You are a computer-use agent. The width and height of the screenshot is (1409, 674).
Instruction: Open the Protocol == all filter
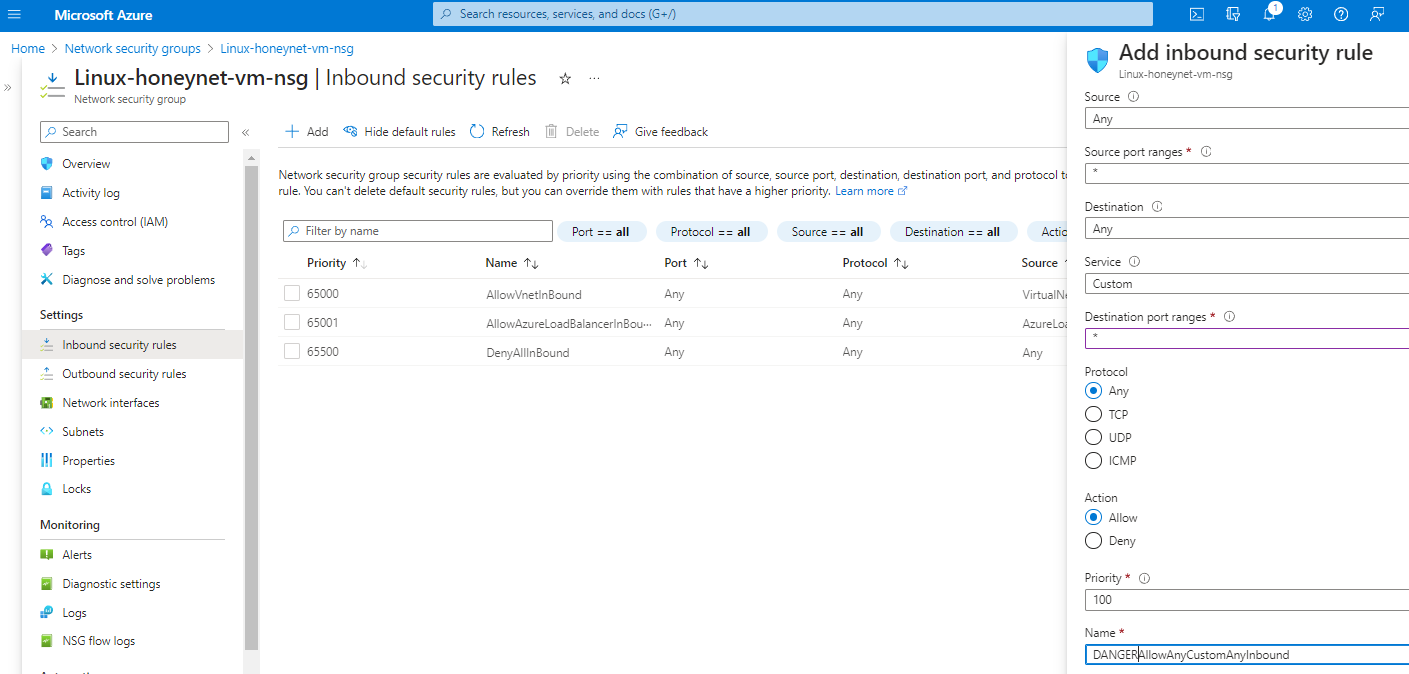coord(711,231)
